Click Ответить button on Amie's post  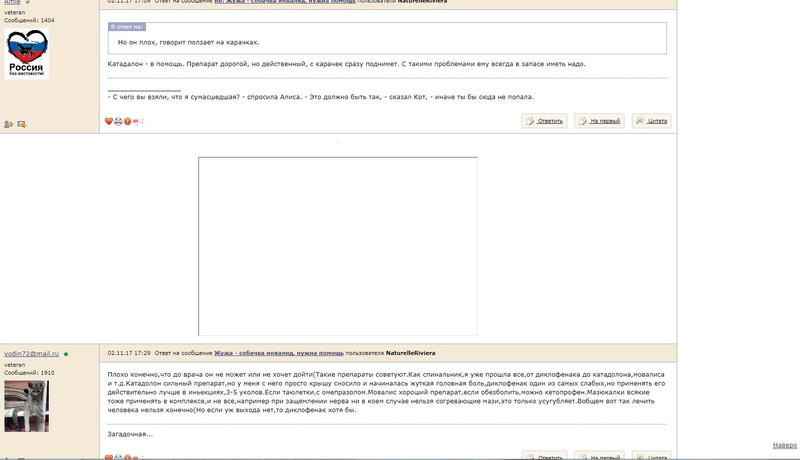click(544, 121)
